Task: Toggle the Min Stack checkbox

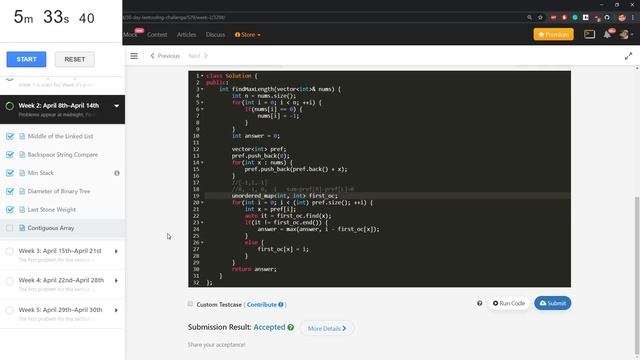Action: (10, 173)
